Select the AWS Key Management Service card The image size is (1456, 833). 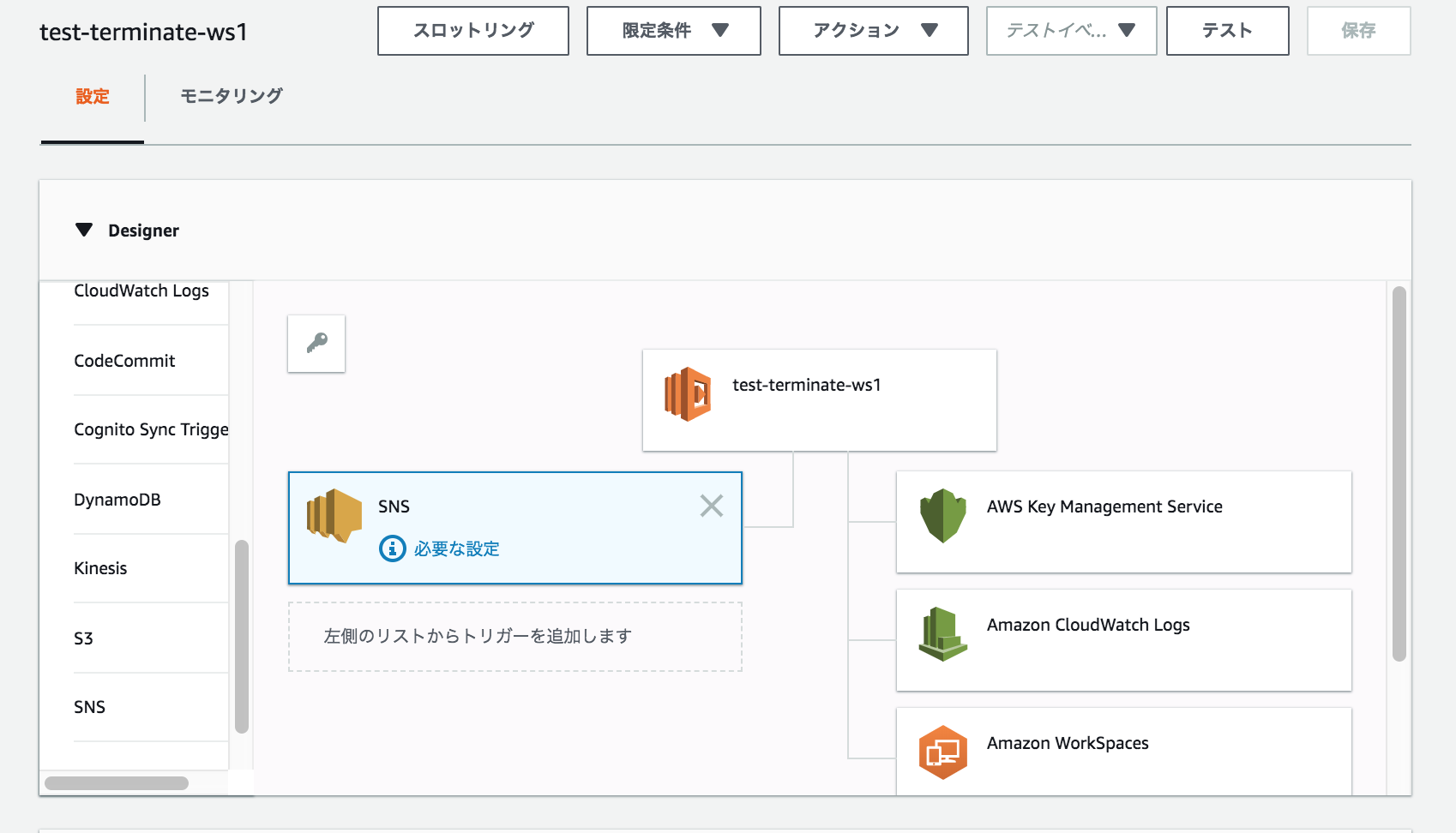1124,522
